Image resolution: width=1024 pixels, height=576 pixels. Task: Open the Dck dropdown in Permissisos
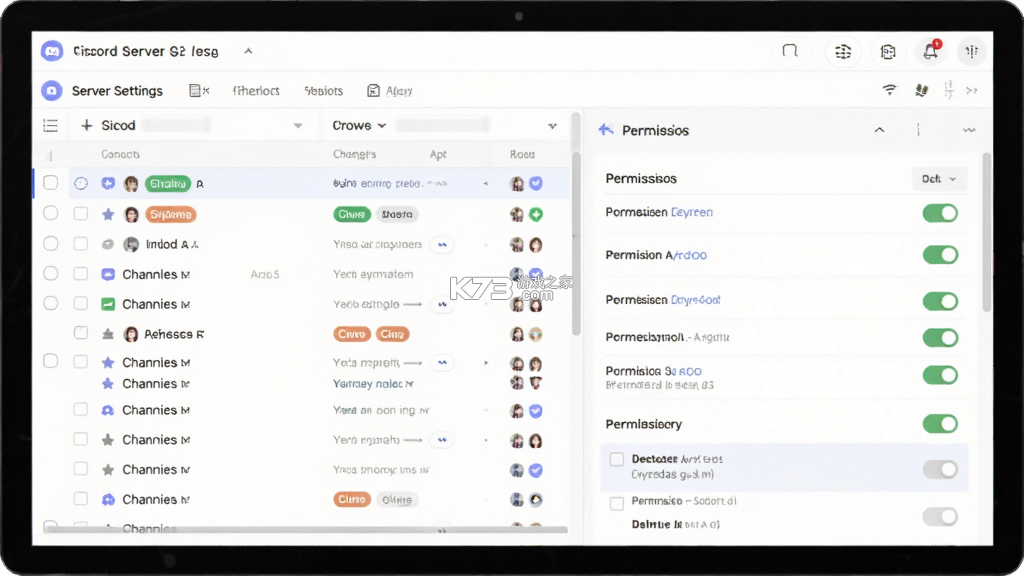pyautogui.click(x=939, y=178)
